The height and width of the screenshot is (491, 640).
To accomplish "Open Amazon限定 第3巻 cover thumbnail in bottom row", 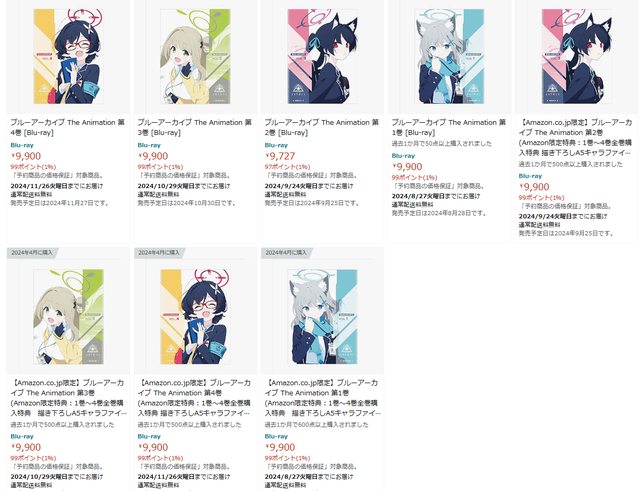I will (x=68, y=317).
